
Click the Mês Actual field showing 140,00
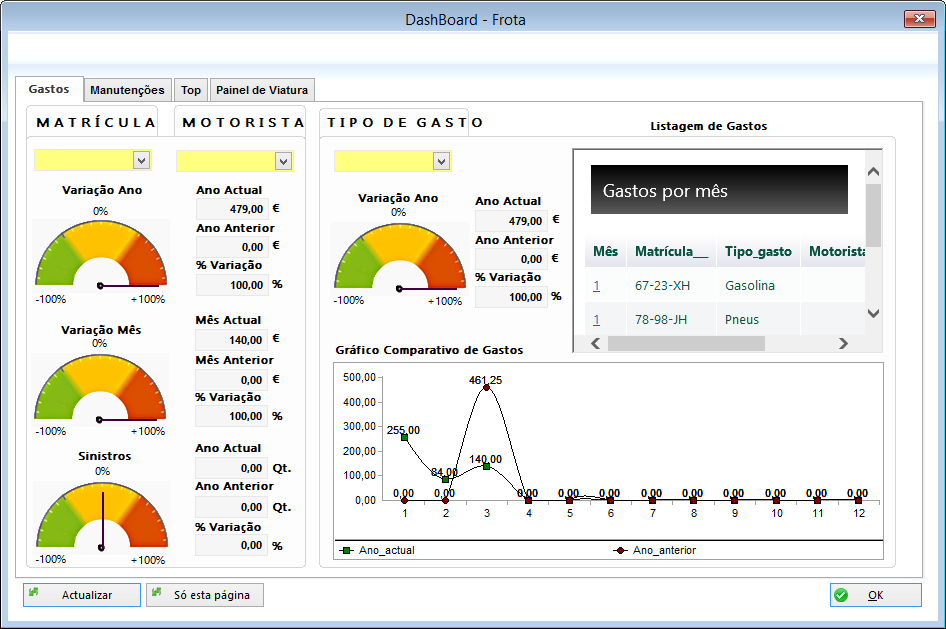click(231, 340)
